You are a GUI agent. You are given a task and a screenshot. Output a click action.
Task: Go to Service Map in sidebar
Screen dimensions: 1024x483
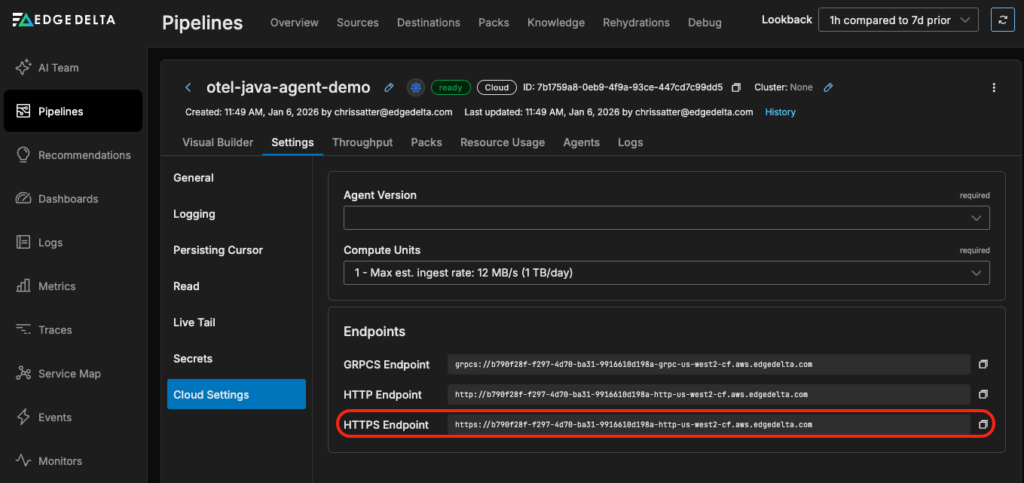(69, 374)
